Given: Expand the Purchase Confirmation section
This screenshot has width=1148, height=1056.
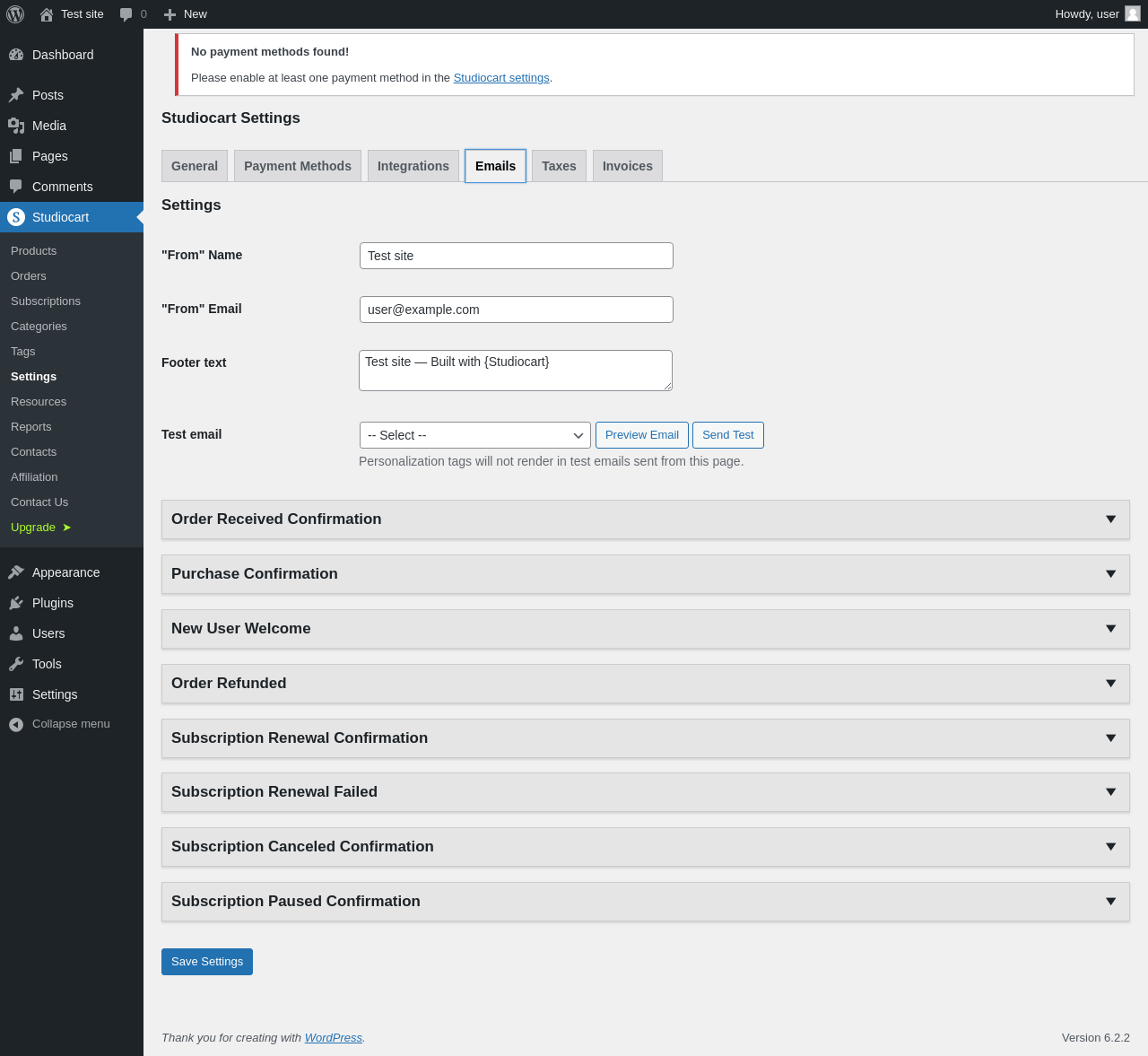Looking at the screenshot, I should pyautogui.click(x=646, y=574).
